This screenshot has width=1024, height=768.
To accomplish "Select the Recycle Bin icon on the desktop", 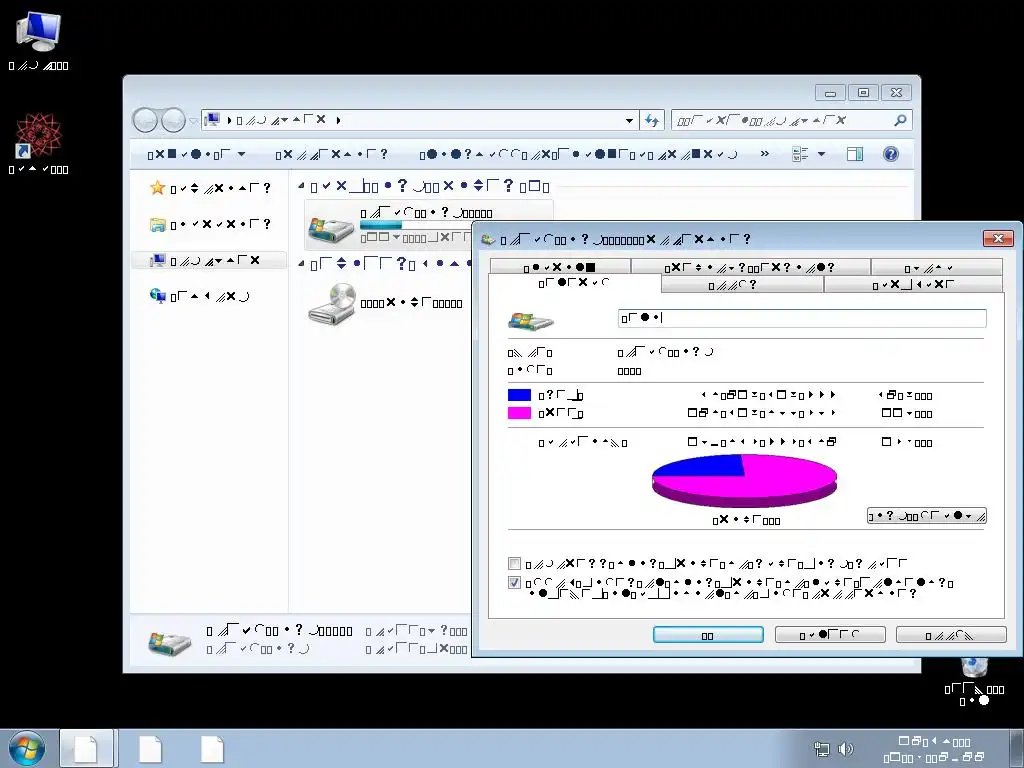I will tap(974, 667).
